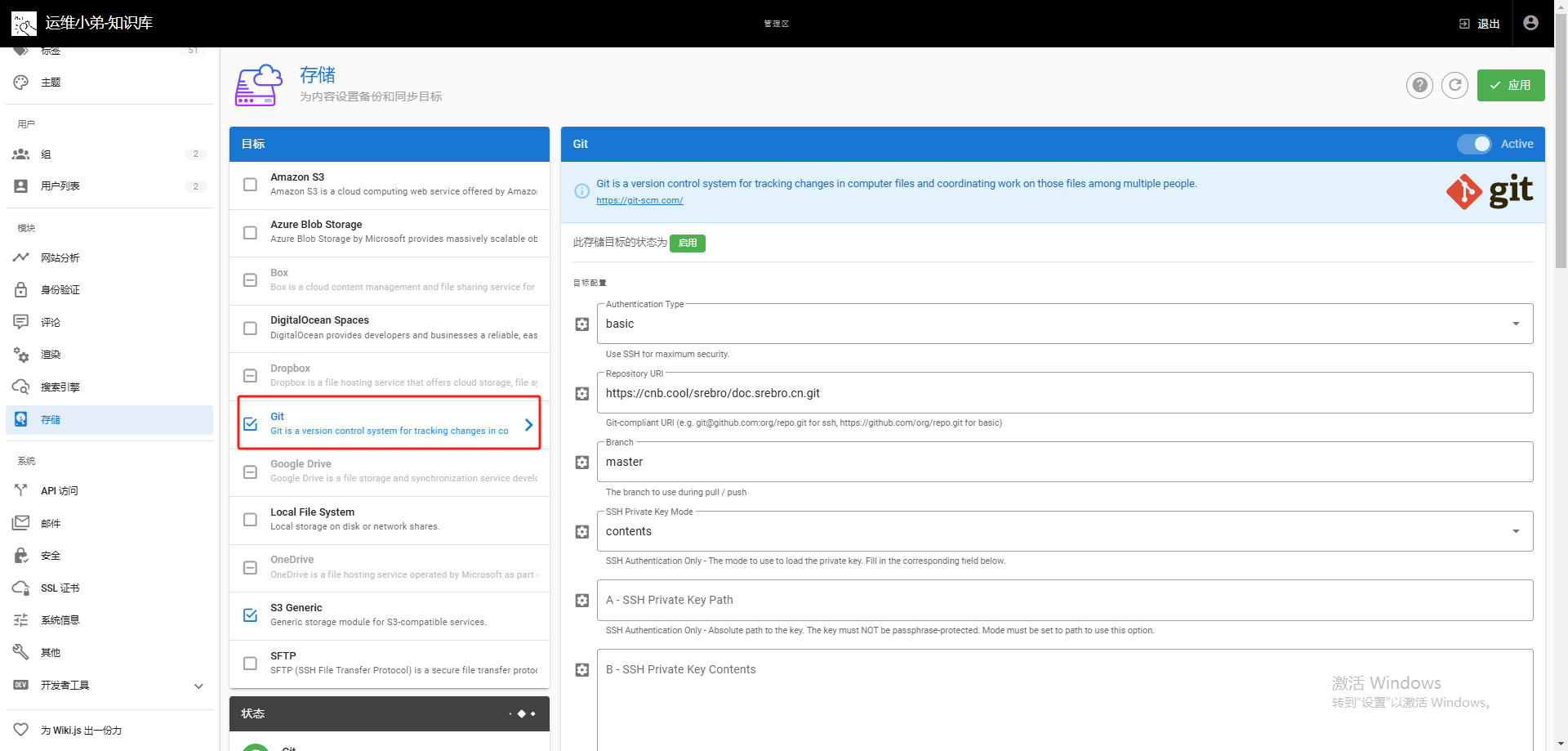Check the Azure Blob Storage checkbox
Viewport: 1568px width, 751px height.
coord(251,233)
